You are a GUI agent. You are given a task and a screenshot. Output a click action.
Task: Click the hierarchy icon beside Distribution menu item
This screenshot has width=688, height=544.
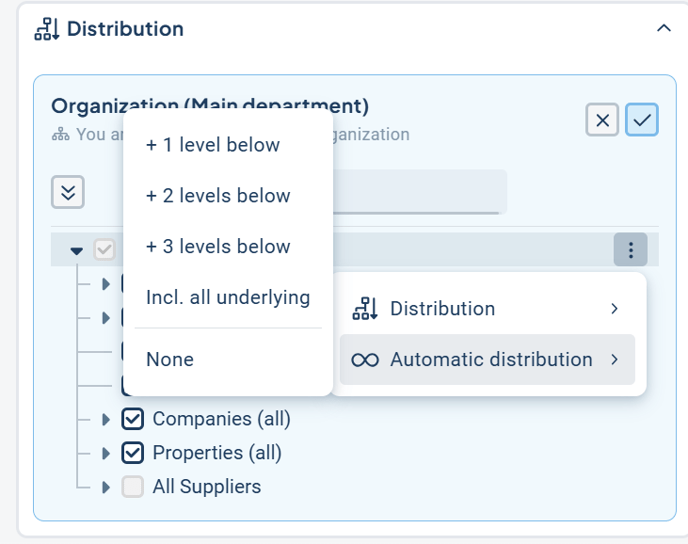pos(365,309)
